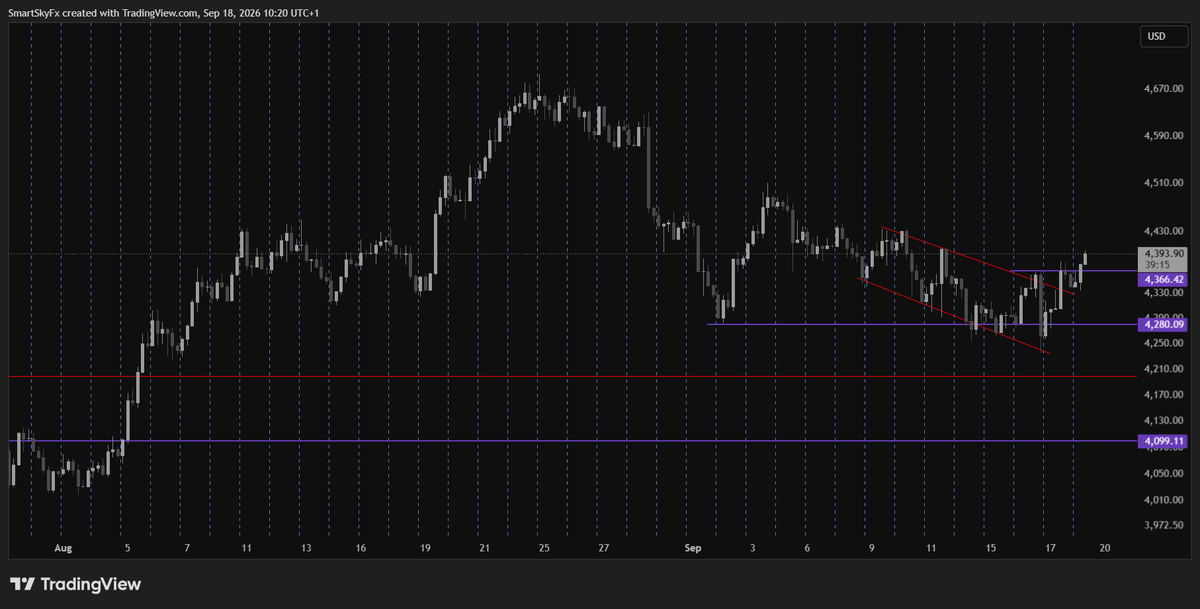1200x609 pixels.
Task: Click the 4,050.00 price axis label
Action: (x=1163, y=473)
